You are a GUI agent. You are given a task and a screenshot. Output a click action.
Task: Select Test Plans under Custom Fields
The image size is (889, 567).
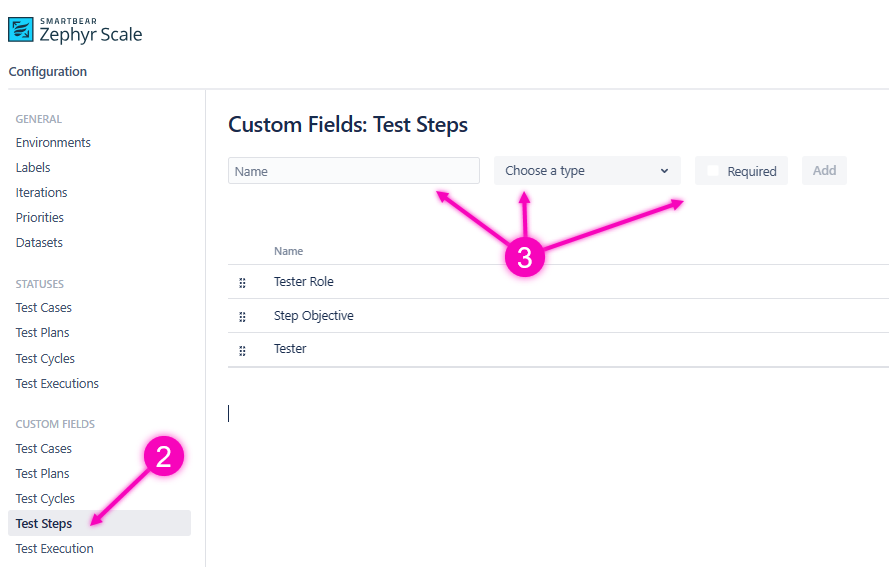[x=42, y=474]
